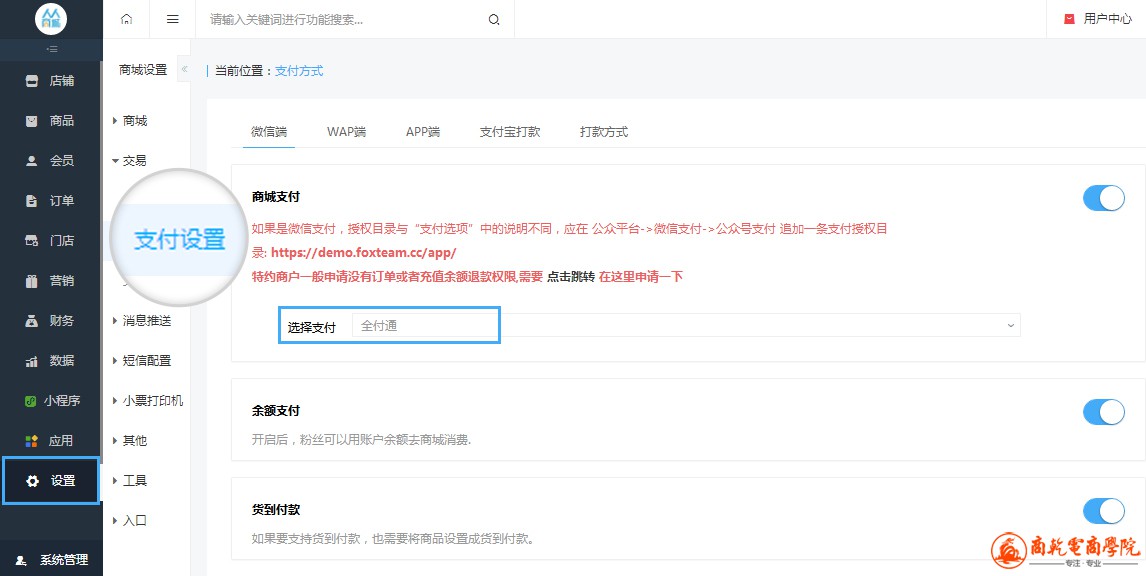The height and width of the screenshot is (576, 1146).
Task: Toggle 商城支付 switch off
Action: click(1103, 198)
